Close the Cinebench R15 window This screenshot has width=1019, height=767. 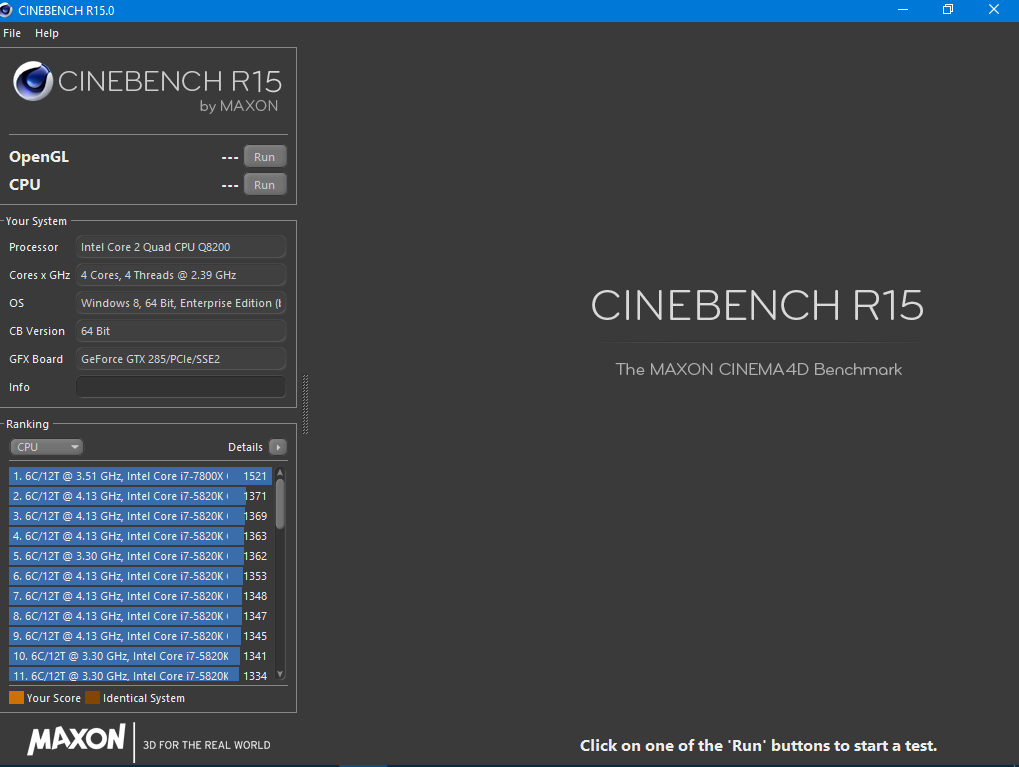994,10
